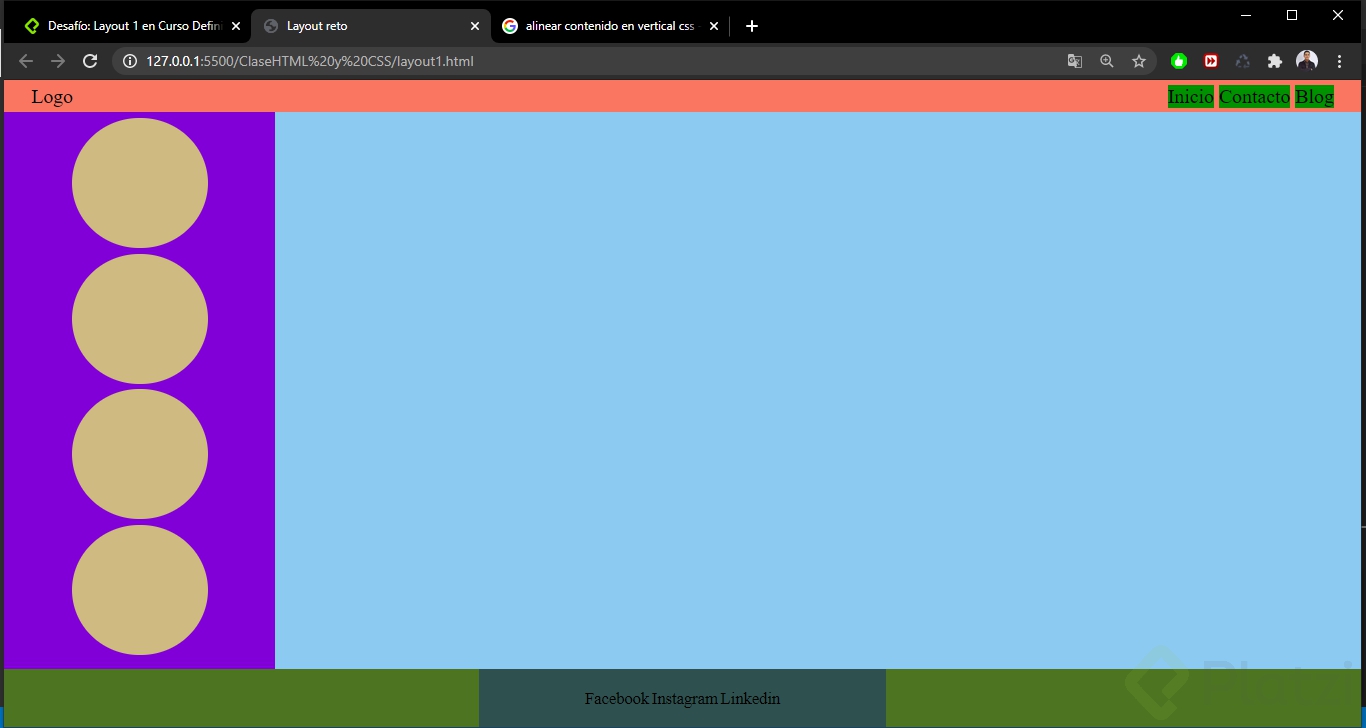Close the Chrome window
Screen dimensions: 1366x728
tap(1338, 15)
